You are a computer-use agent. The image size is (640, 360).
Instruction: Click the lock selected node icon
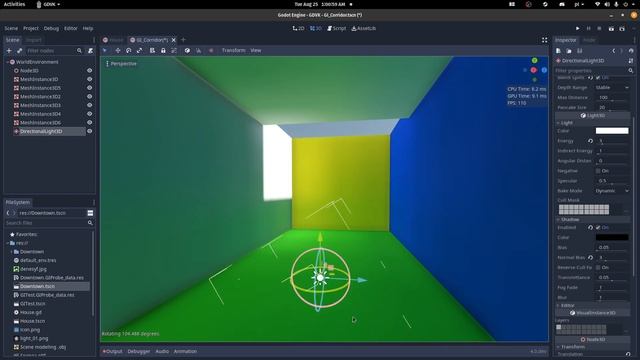[163, 51]
